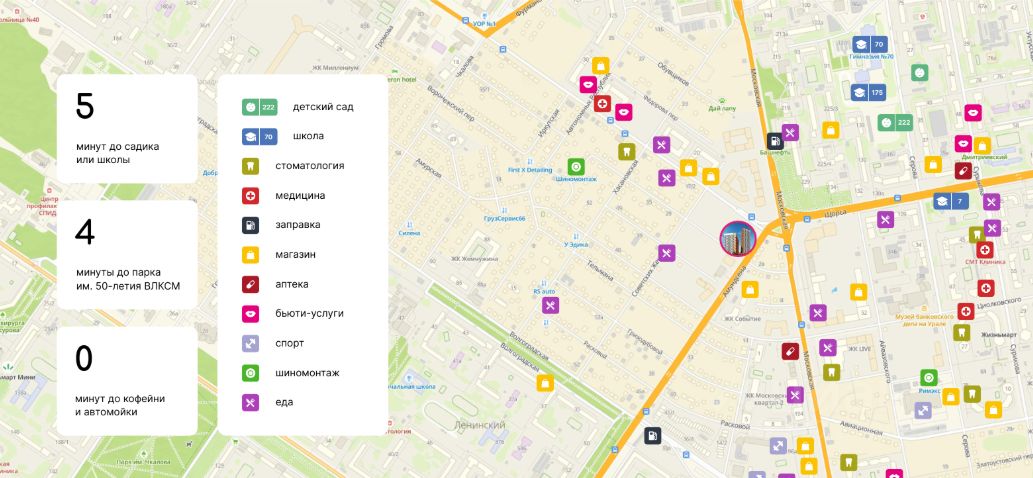Click the ЖК Событие map label
This screenshot has width=1033, height=478.
coord(742,319)
